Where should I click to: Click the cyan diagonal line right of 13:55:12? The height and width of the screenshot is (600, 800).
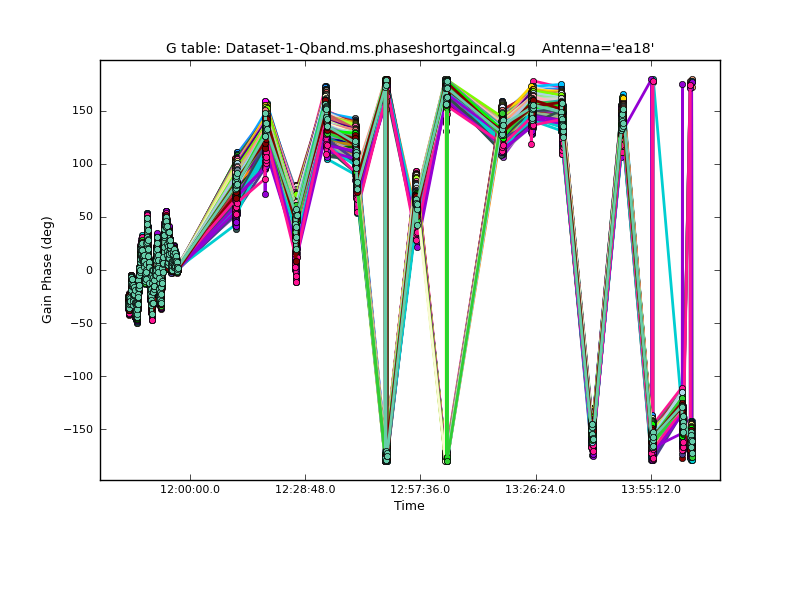[668, 250]
